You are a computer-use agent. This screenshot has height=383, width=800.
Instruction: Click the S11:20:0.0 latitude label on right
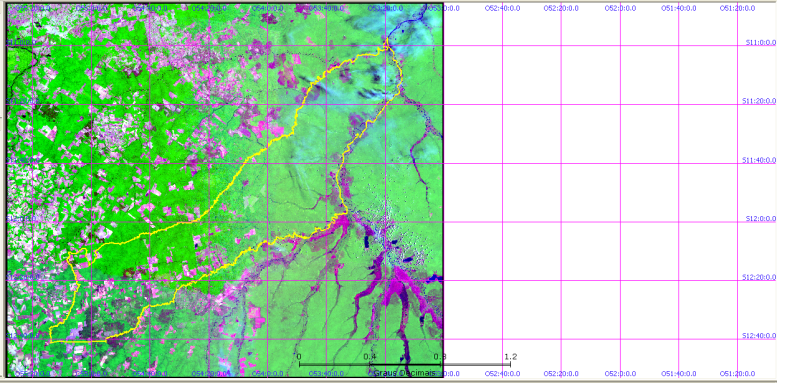pyautogui.click(x=759, y=101)
